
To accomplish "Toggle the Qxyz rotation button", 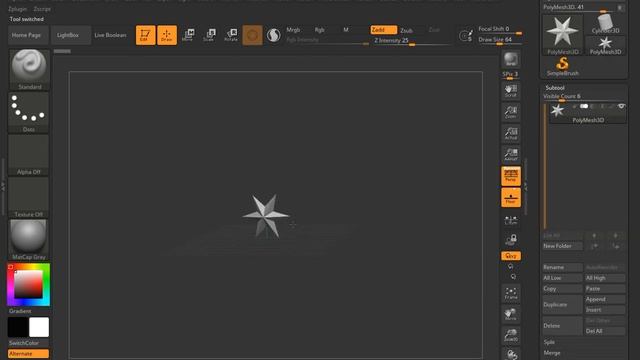I will tap(511, 256).
